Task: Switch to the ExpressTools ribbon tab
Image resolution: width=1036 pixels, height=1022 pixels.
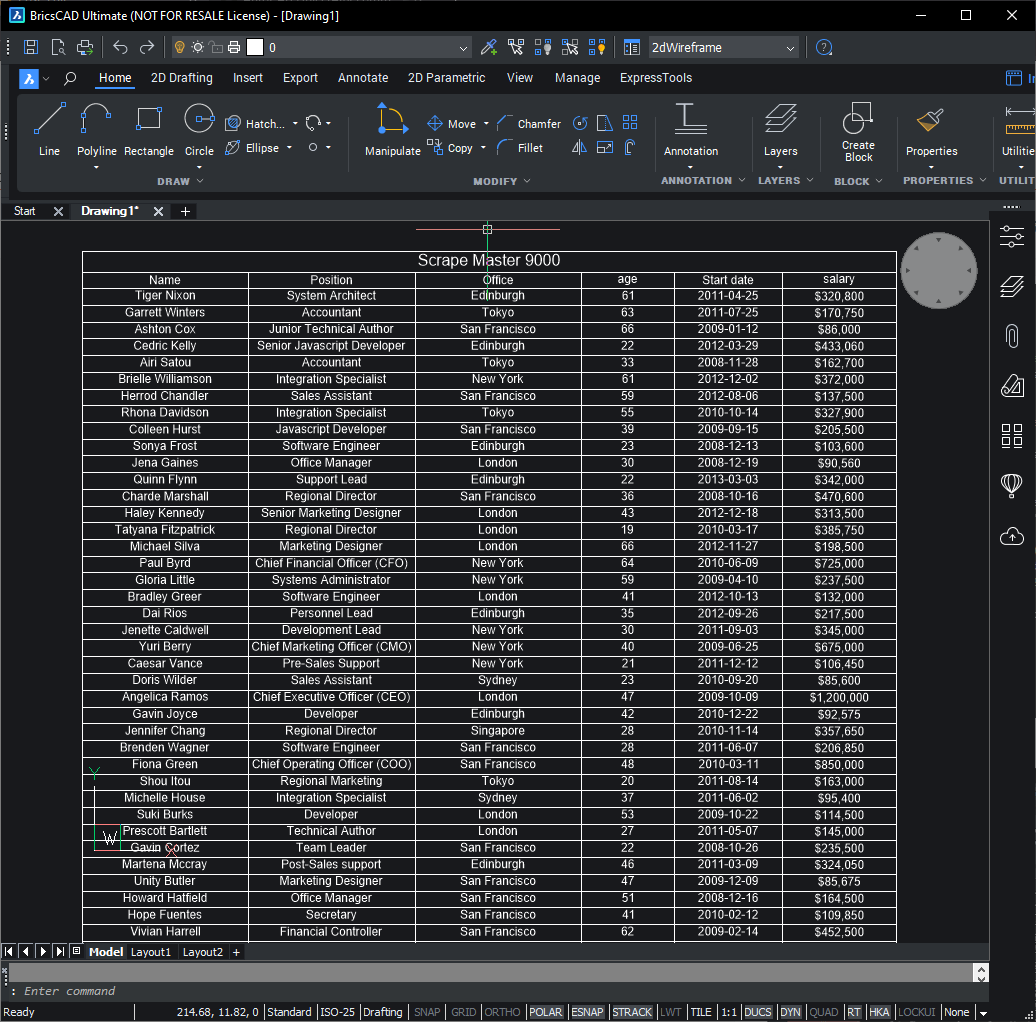Action: (655, 78)
